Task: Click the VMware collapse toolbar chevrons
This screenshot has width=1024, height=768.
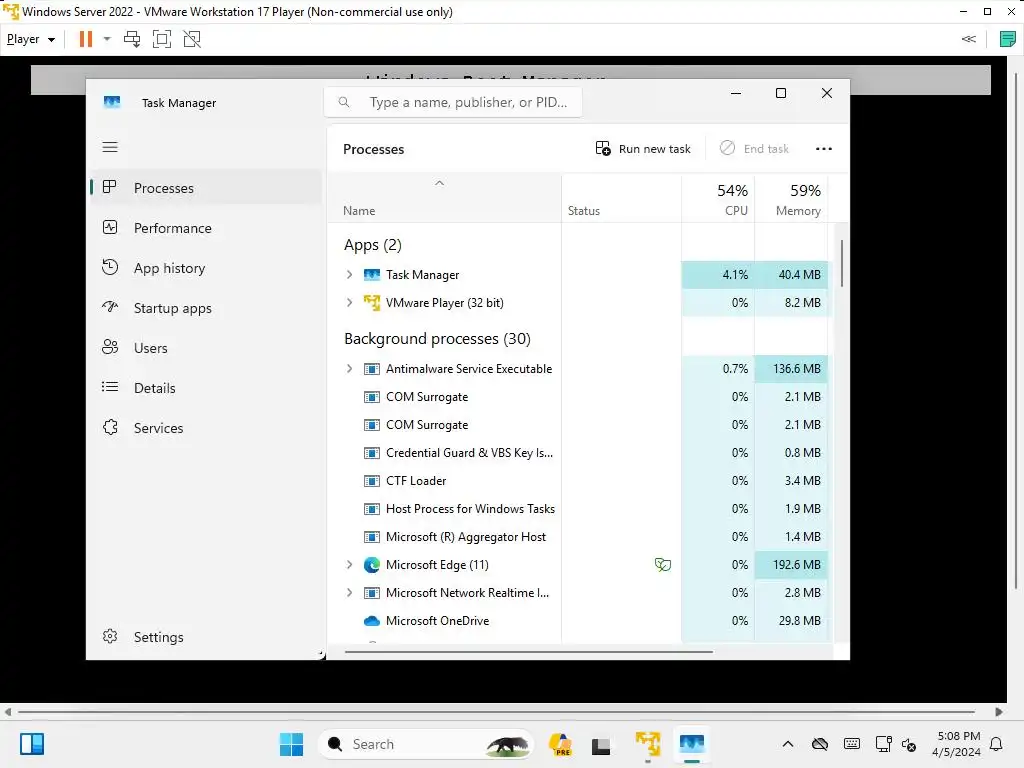Action: click(968, 39)
